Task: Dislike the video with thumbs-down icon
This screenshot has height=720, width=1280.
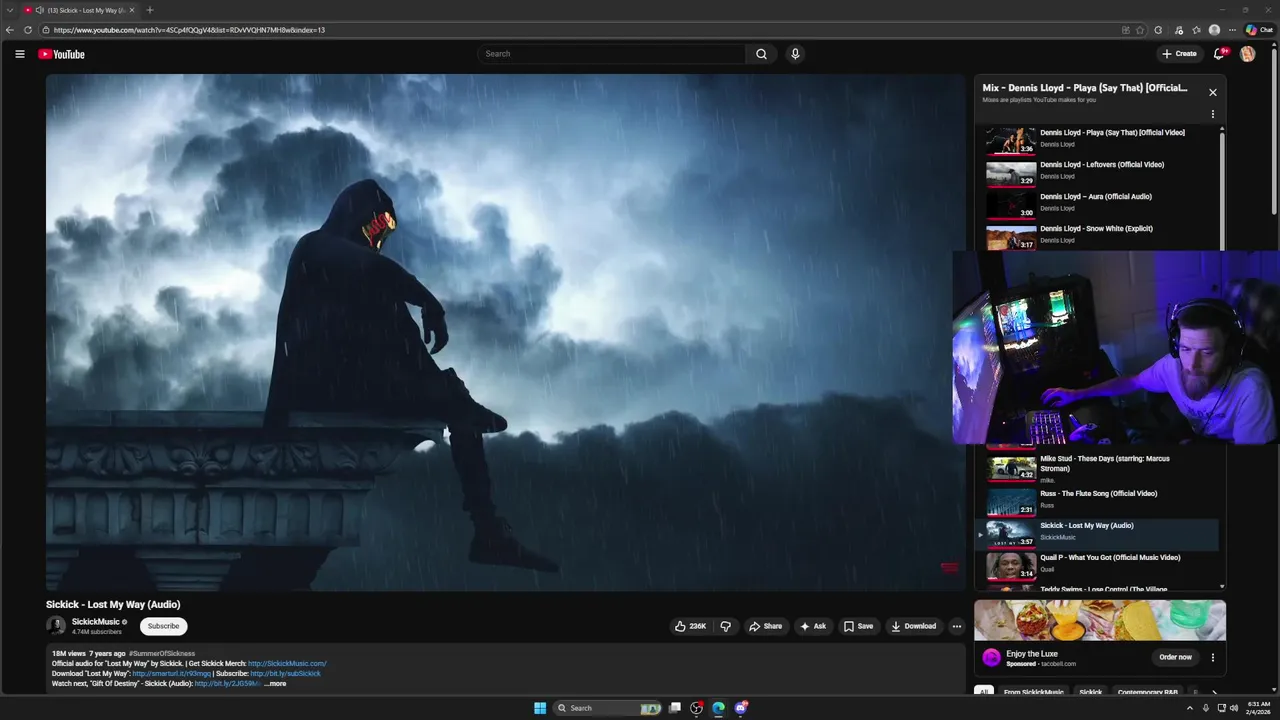Action: (726, 626)
